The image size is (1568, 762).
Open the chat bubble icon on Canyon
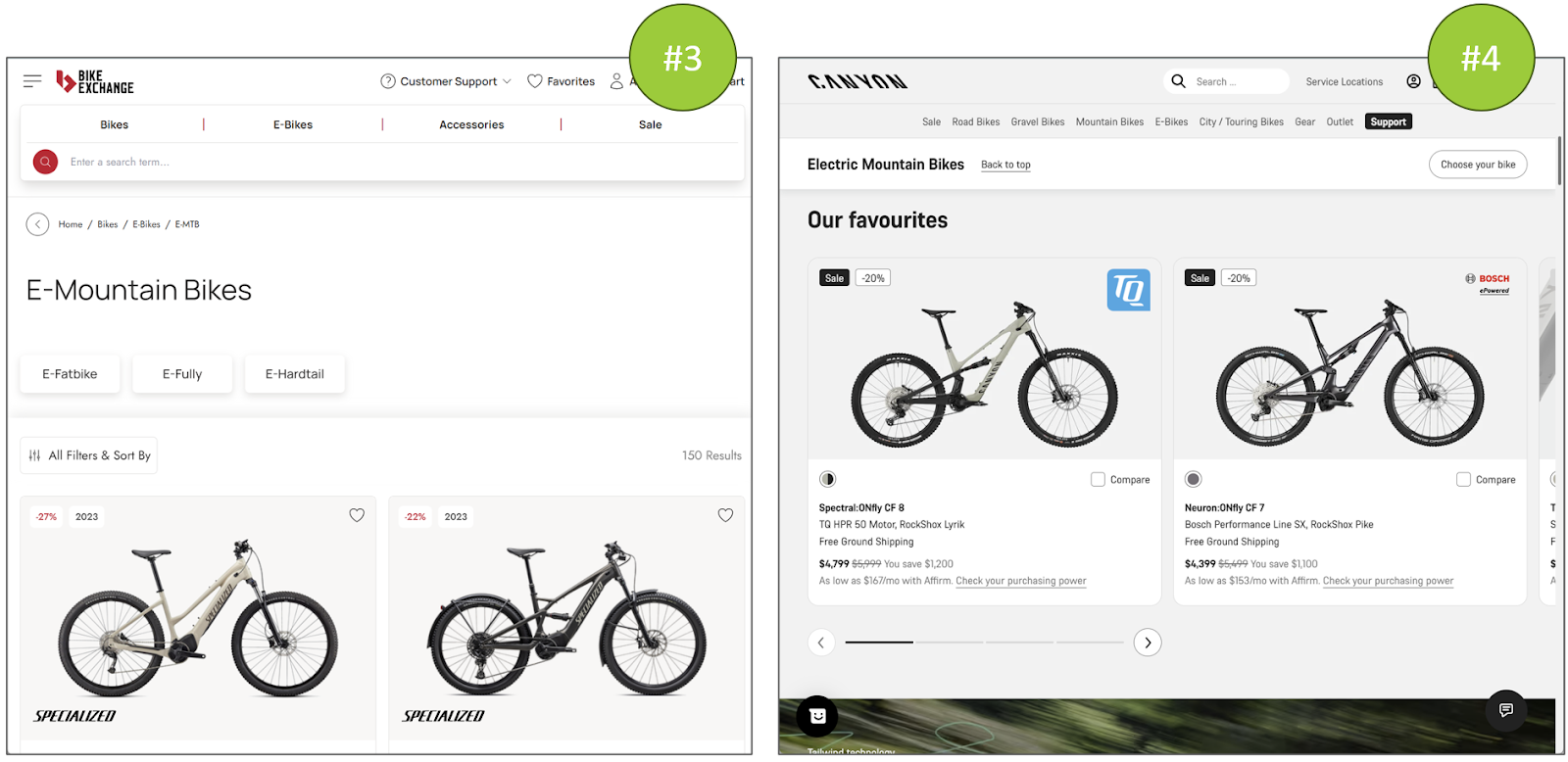click(x=1506, y=710)
